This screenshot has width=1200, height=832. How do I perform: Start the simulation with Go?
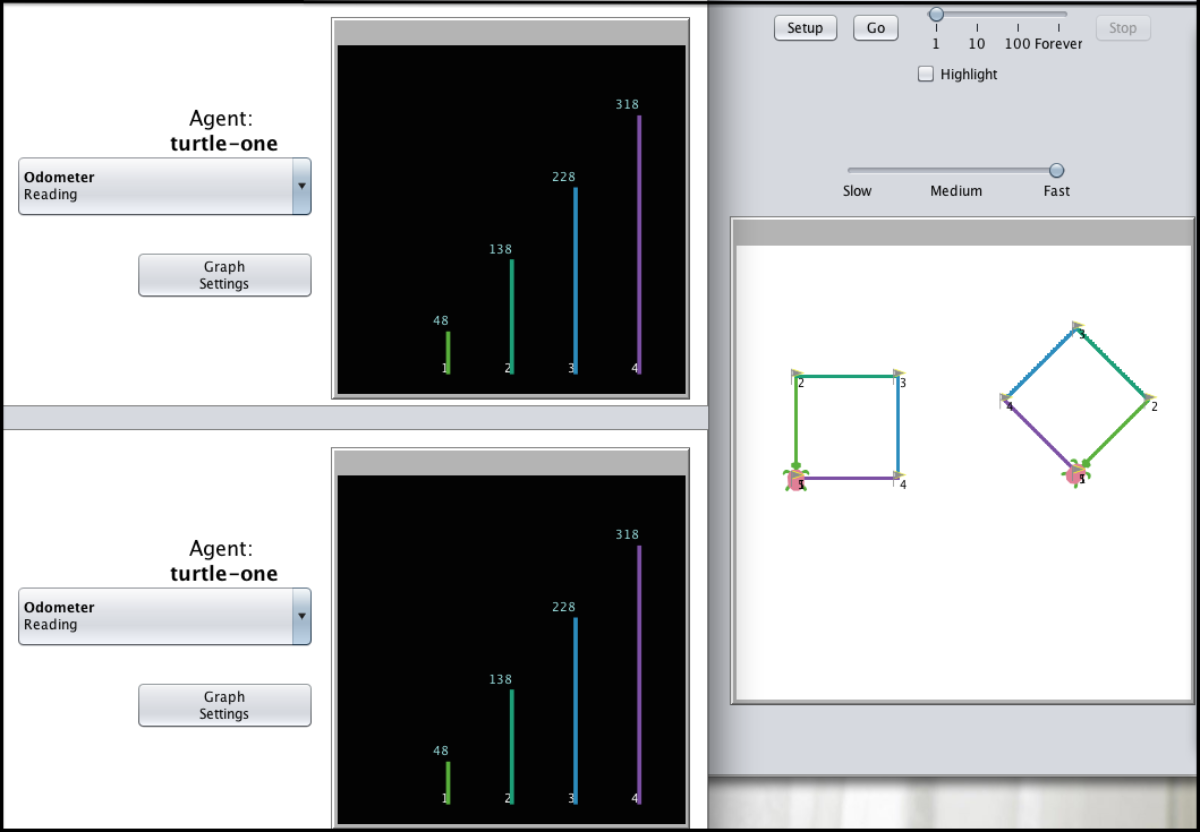click(876, 28)
